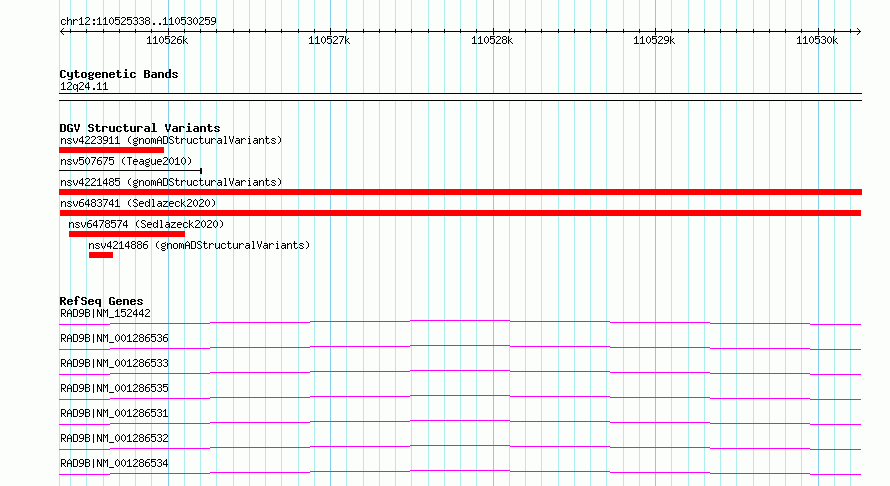This screenshot has height=486, width=890.
Task: Click the magenta line for RAD9B|NM_001286536
Action: [460, 347]
